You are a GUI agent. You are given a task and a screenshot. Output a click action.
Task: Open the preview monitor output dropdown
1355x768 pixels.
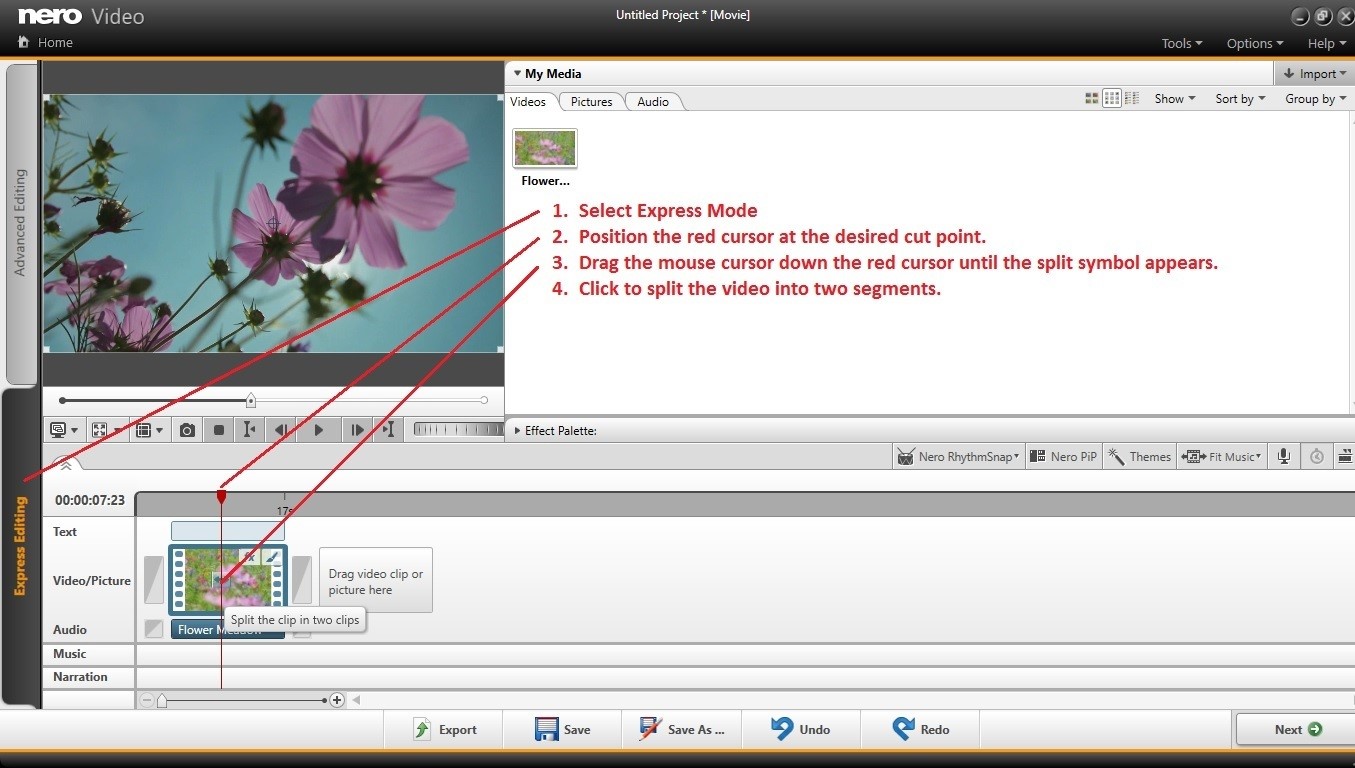(64, 430)
